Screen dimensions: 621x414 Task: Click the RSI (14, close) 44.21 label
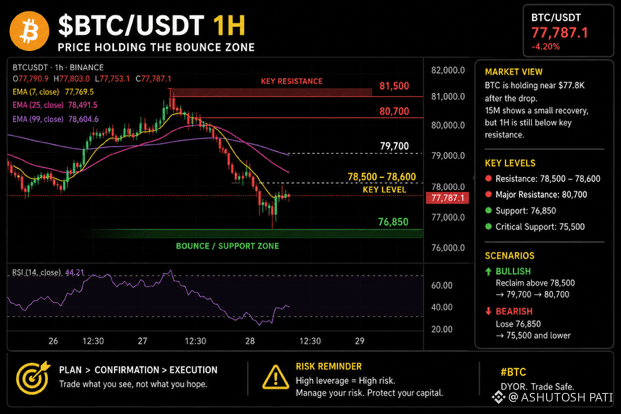pos(48,273)
